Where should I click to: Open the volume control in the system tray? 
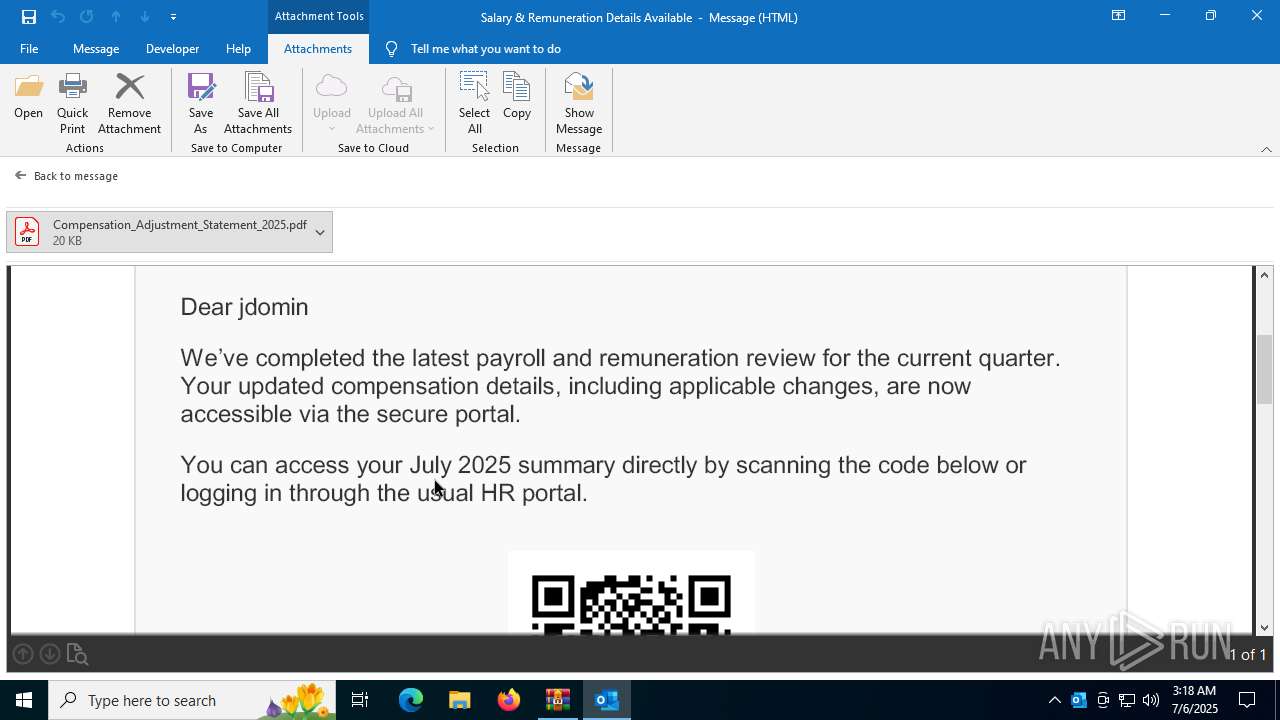(x=1151, y=700)
